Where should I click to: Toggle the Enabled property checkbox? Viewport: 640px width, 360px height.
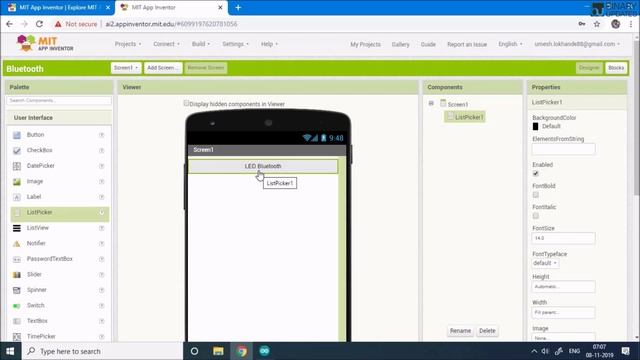click(x=536, y=174)
